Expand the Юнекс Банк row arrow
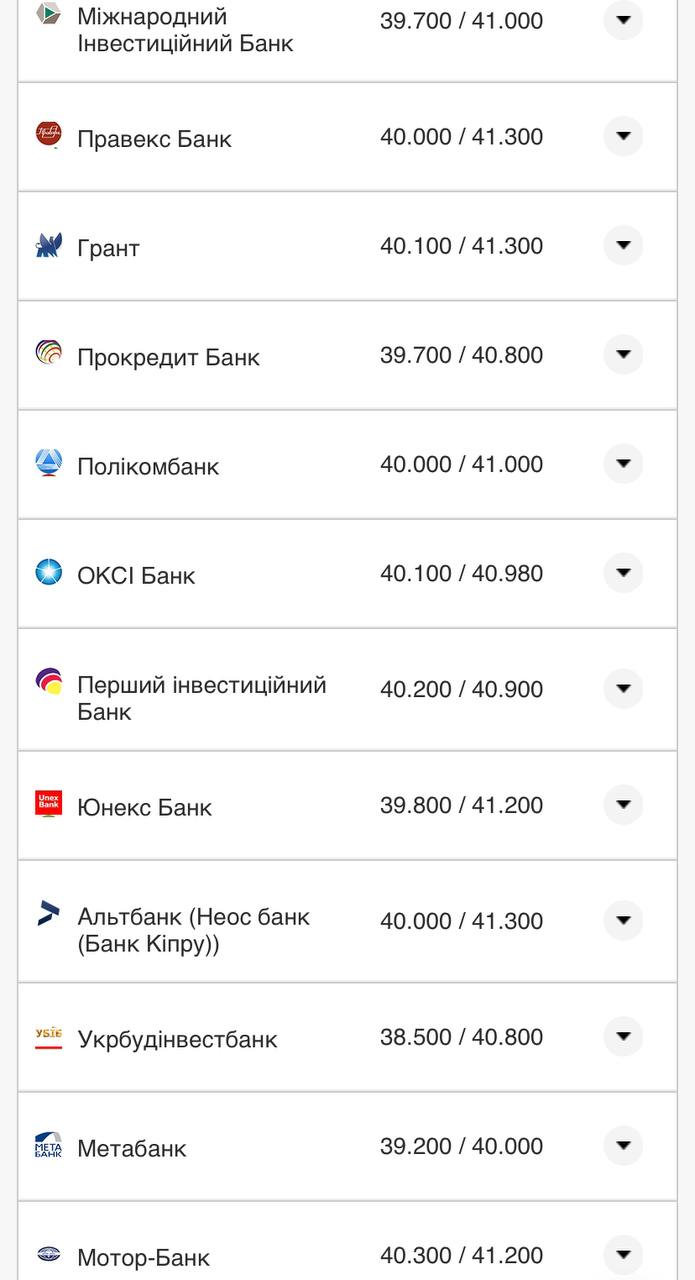This screenshot has width=695, height=1280. [x=623, y=804]
